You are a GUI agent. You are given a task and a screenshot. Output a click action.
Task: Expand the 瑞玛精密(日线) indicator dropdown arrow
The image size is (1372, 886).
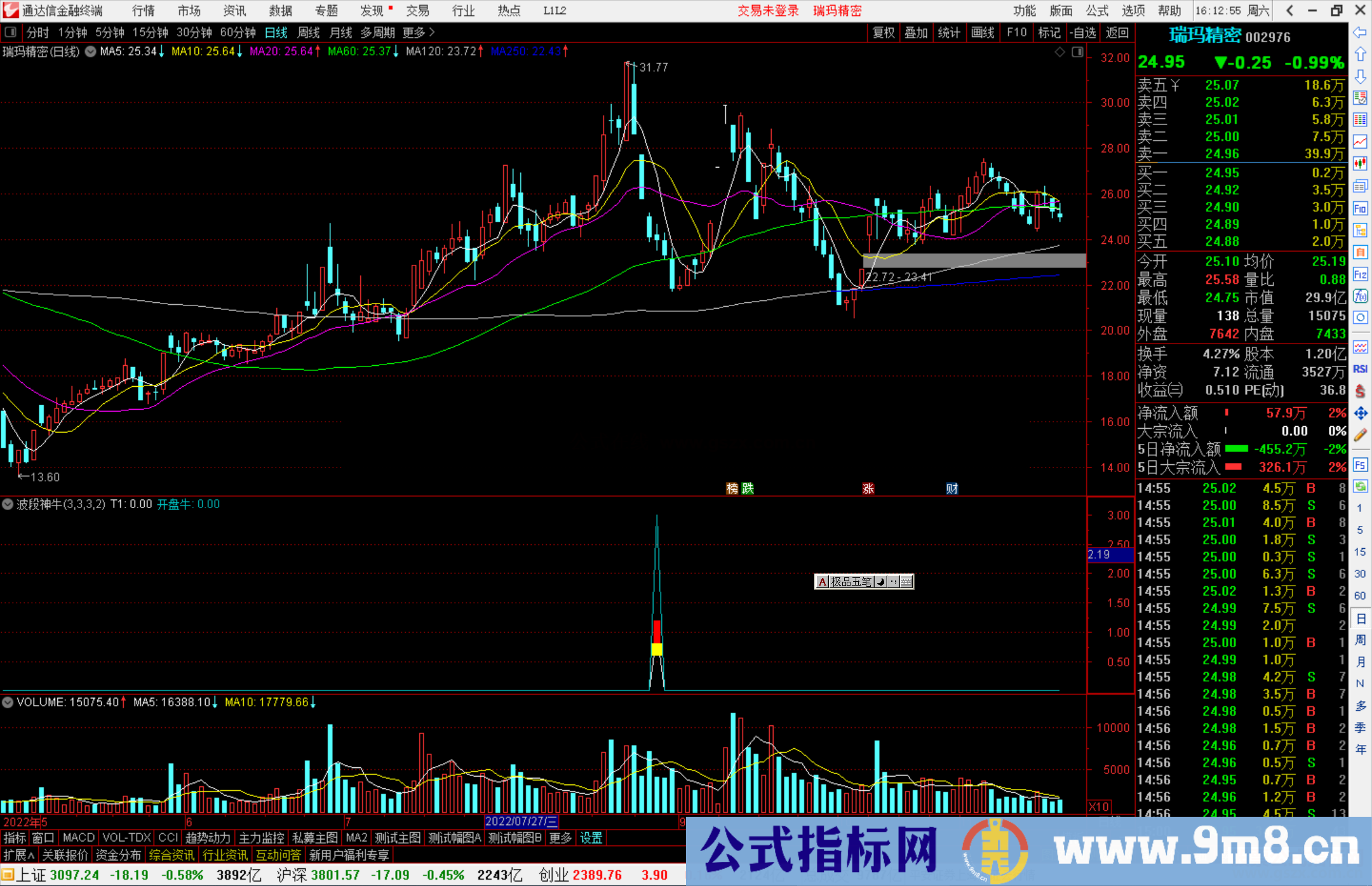pyautogui.click(x=91, y=51)
